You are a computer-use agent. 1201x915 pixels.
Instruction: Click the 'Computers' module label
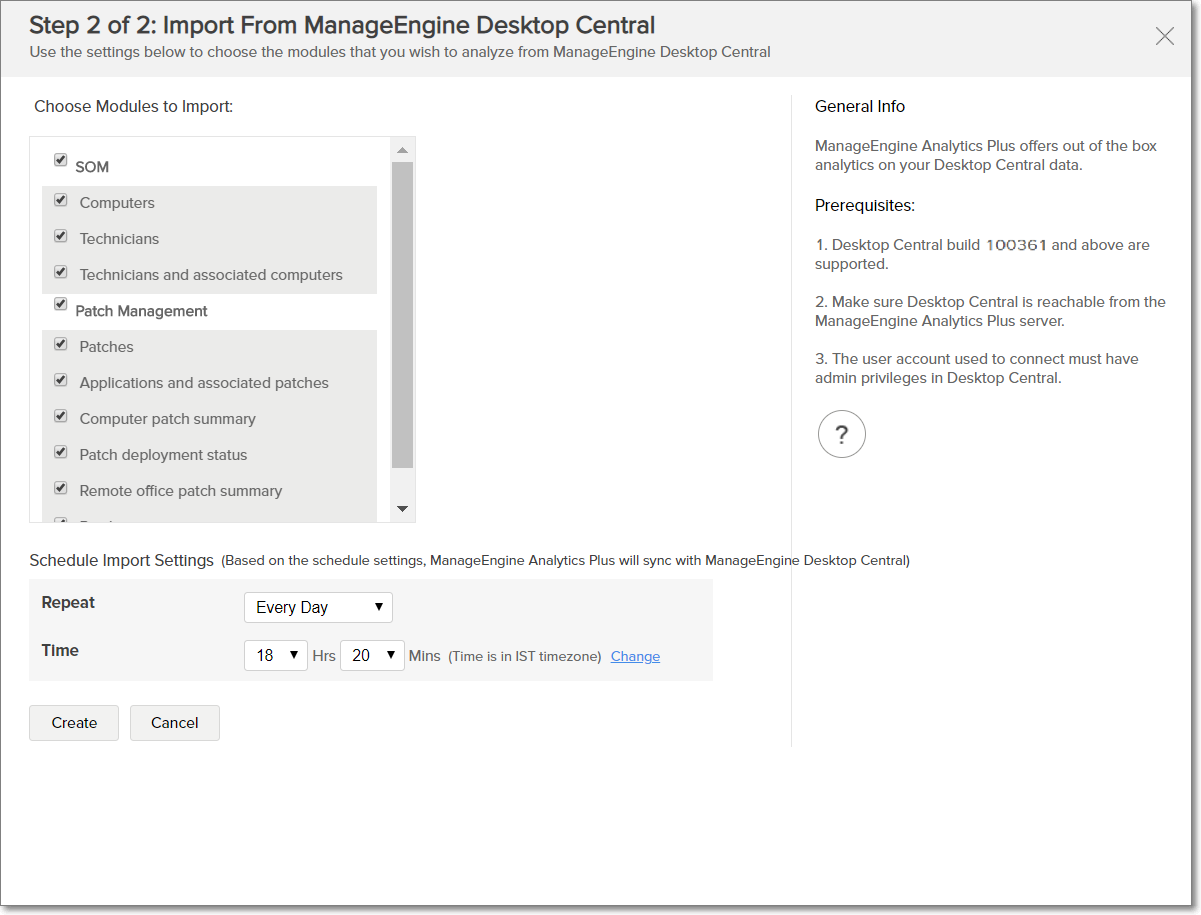pyautogui.click(x=117, y=203)
